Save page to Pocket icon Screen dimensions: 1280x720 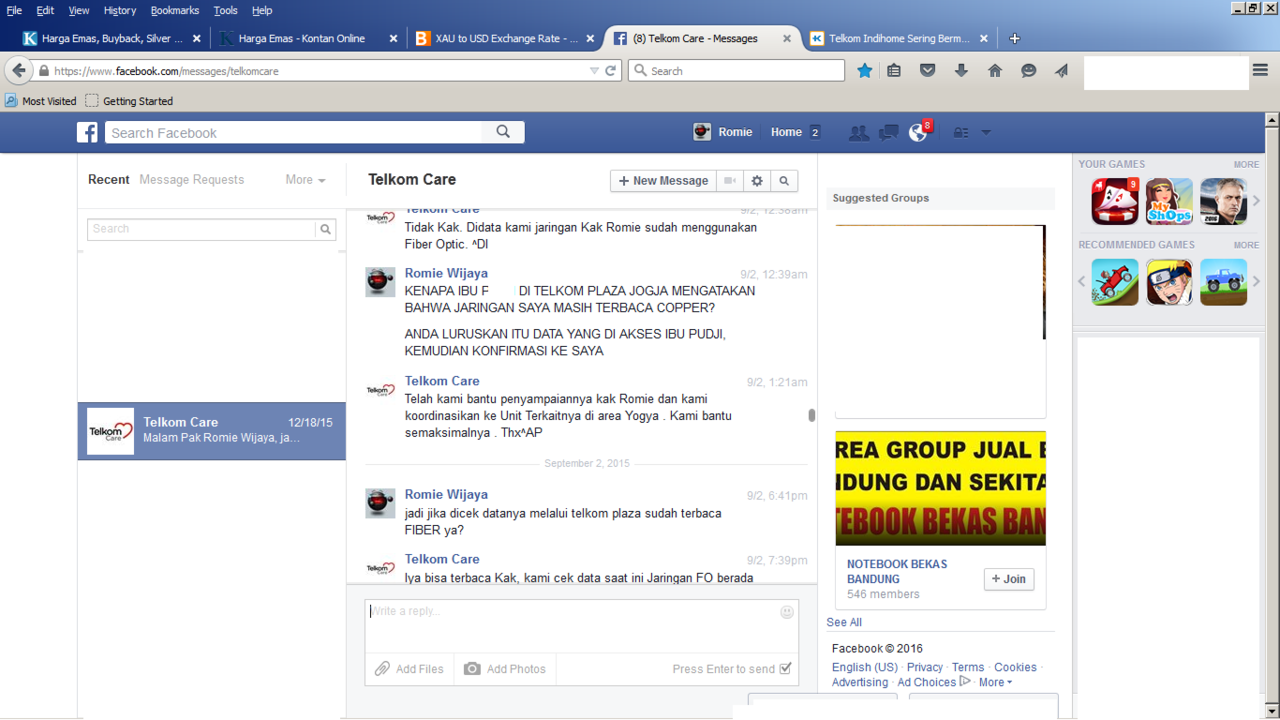[x=928, y=71]
